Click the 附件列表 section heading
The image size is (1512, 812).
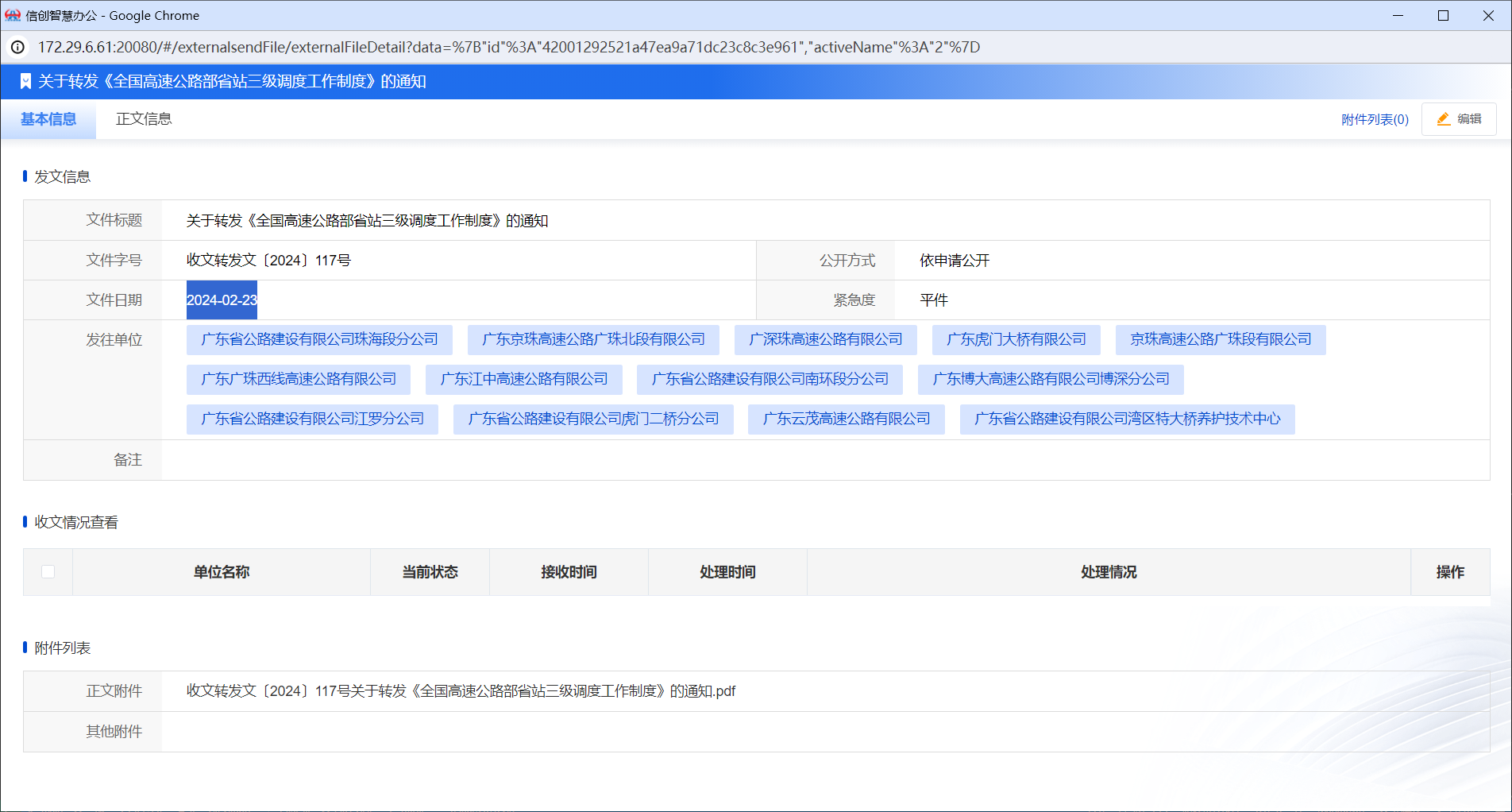63,648
